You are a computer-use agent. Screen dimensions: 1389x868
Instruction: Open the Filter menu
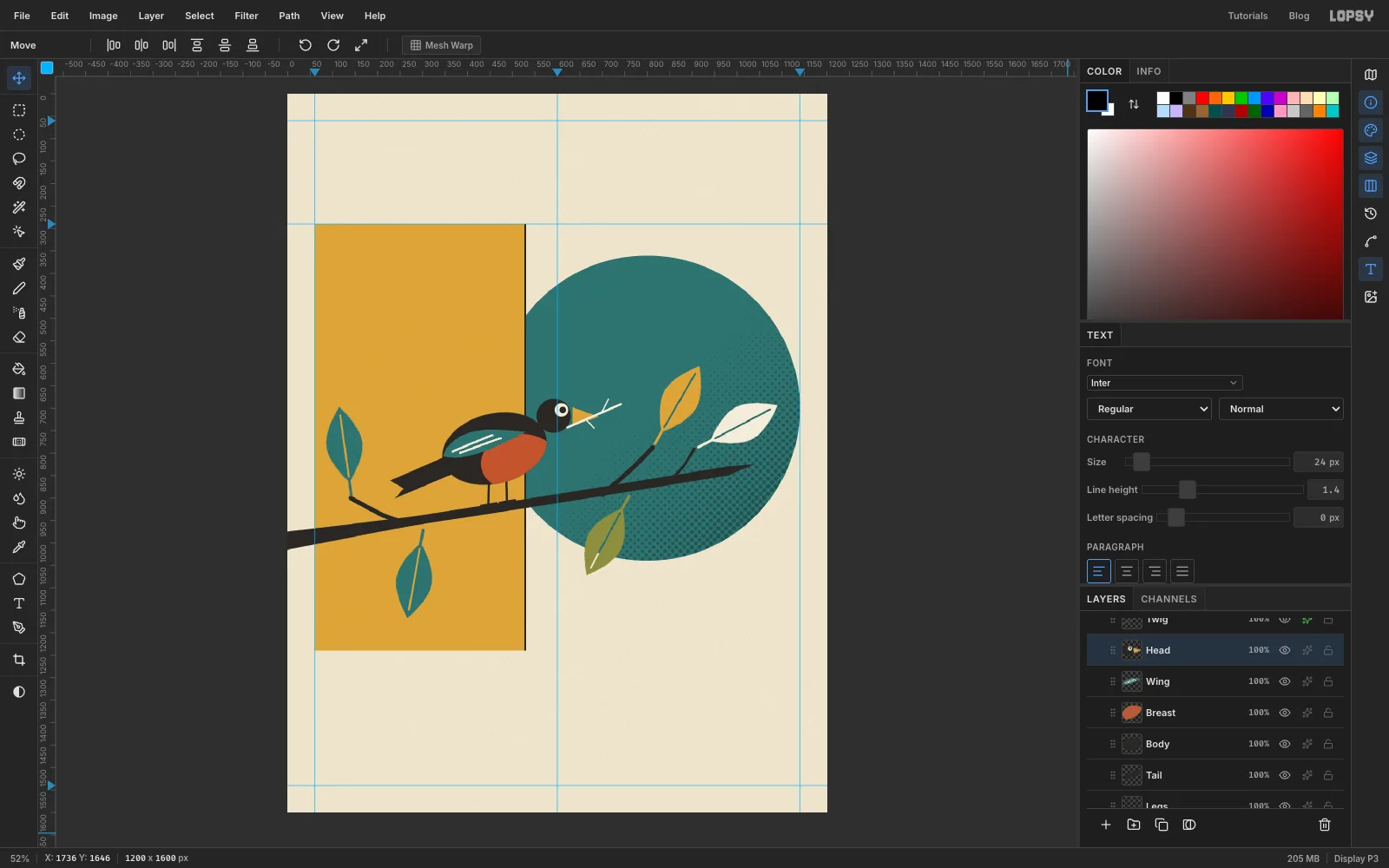247,16
